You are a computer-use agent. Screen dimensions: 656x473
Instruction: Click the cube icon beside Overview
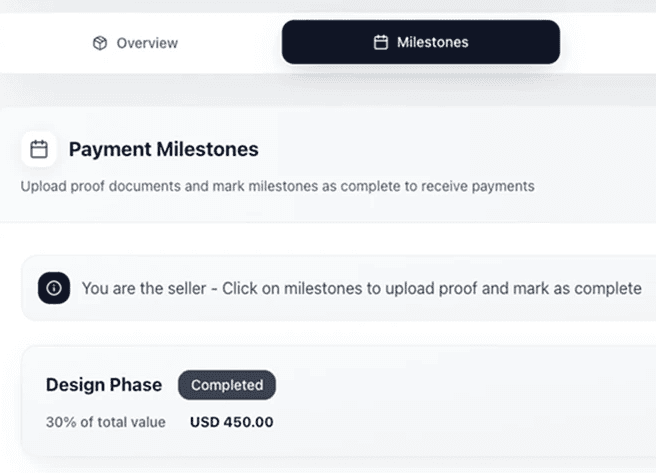coord(100,43)
